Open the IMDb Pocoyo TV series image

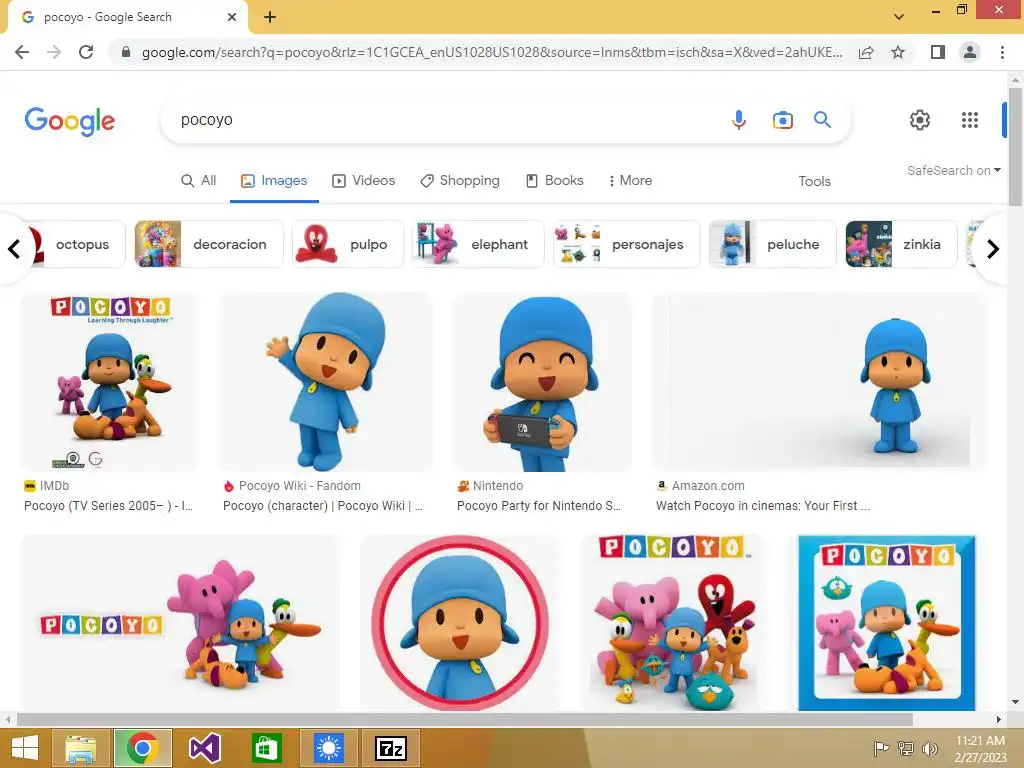pyautogui.click(x=110, y=382)
